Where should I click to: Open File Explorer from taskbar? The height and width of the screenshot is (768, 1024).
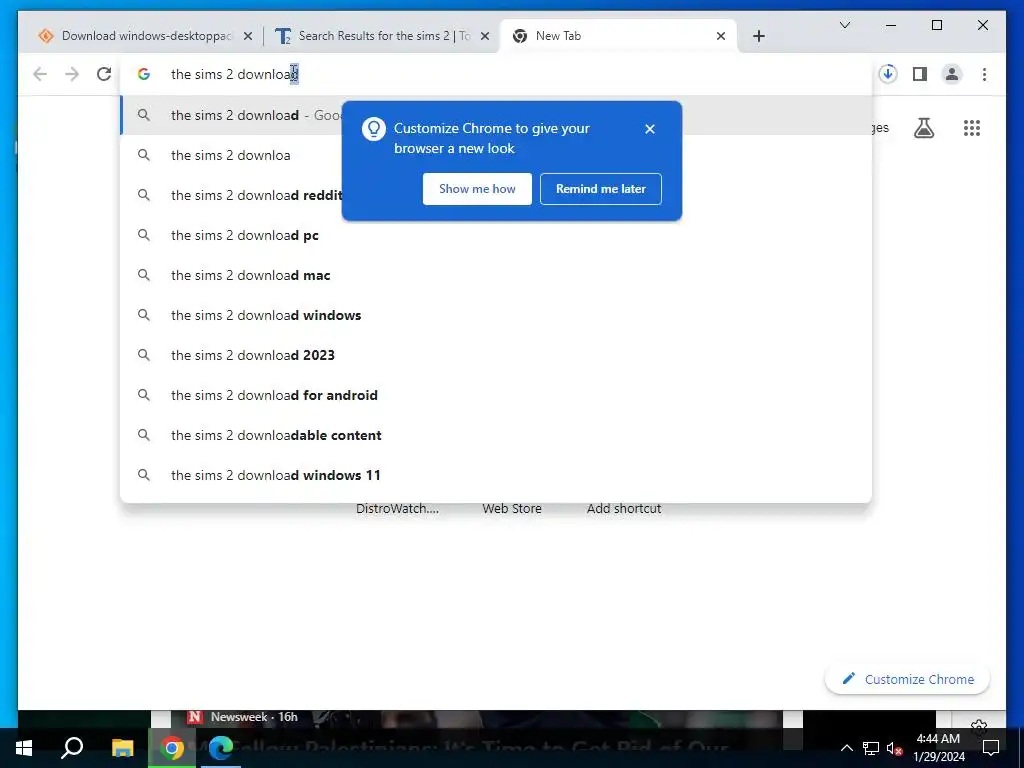click(122, 748)
